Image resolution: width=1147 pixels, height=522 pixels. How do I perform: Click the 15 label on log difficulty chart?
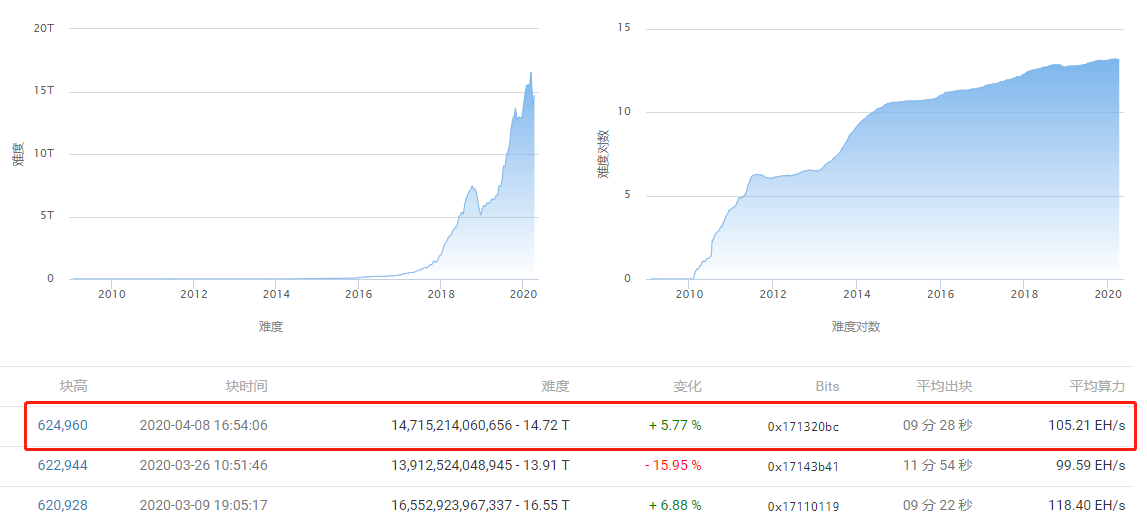[624, 28]
